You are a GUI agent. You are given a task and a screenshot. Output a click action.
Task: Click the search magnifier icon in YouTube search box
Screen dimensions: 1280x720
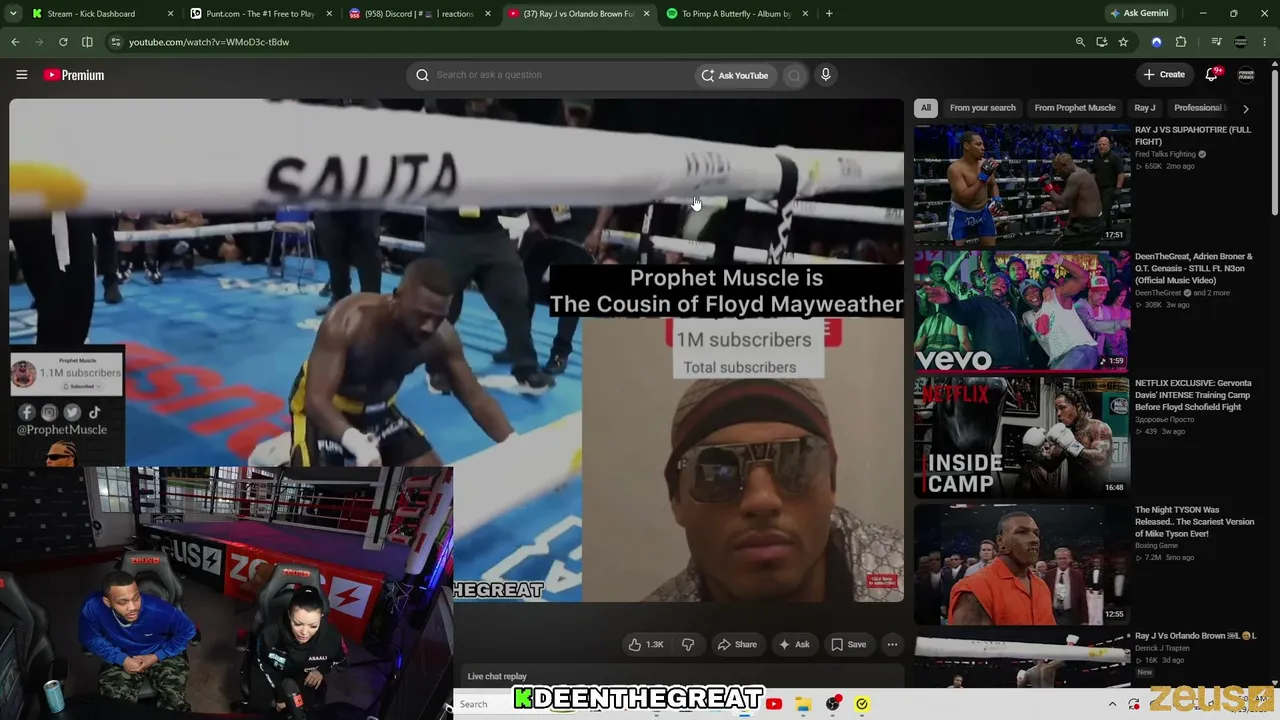[x=422, y=75]
